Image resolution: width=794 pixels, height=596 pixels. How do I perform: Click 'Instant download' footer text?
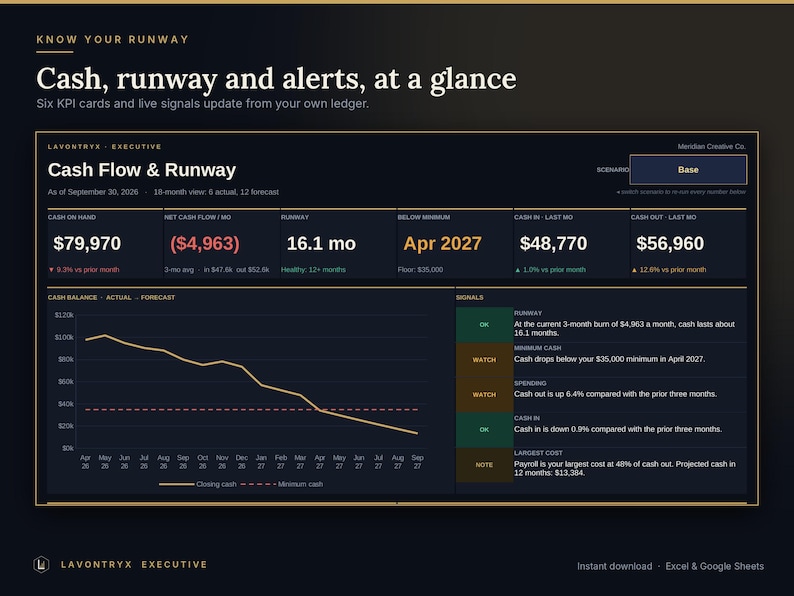614,566
